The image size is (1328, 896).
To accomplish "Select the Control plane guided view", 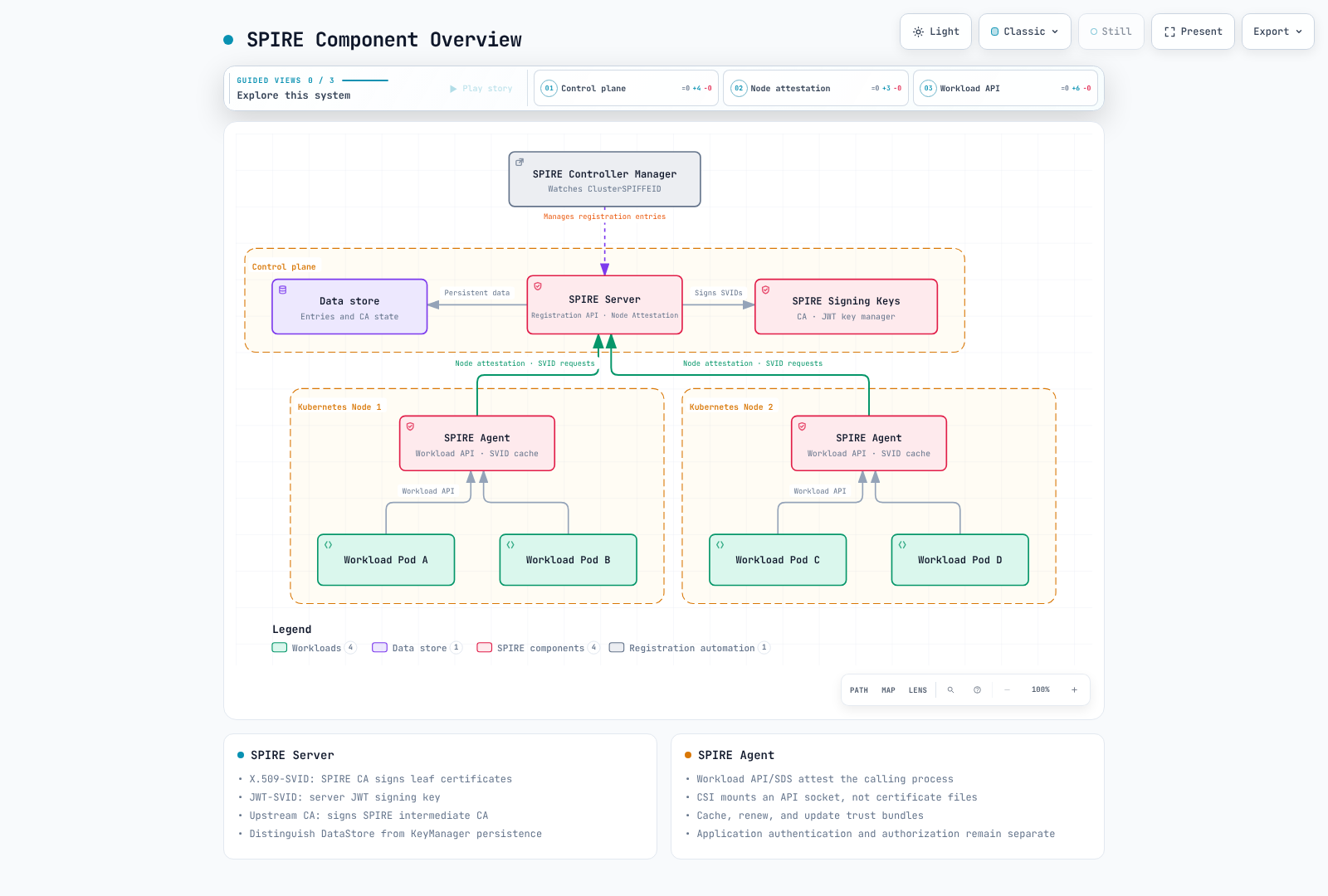I will tap(626, 88).
